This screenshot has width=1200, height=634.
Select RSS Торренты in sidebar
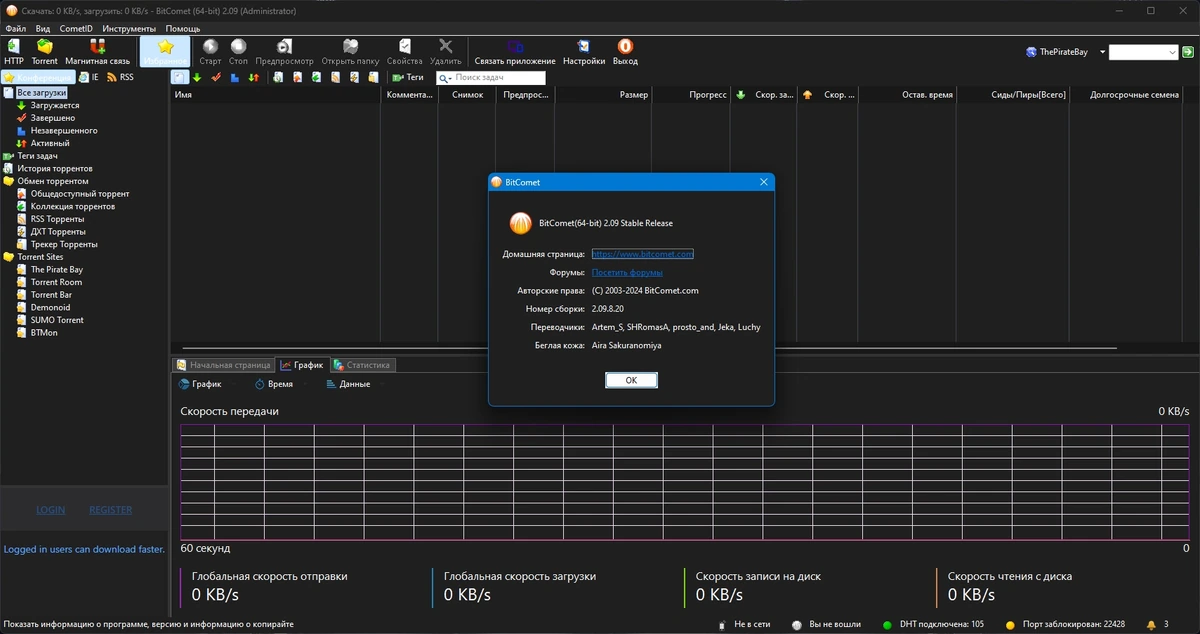pyautogui.click(x=58, y=219)
